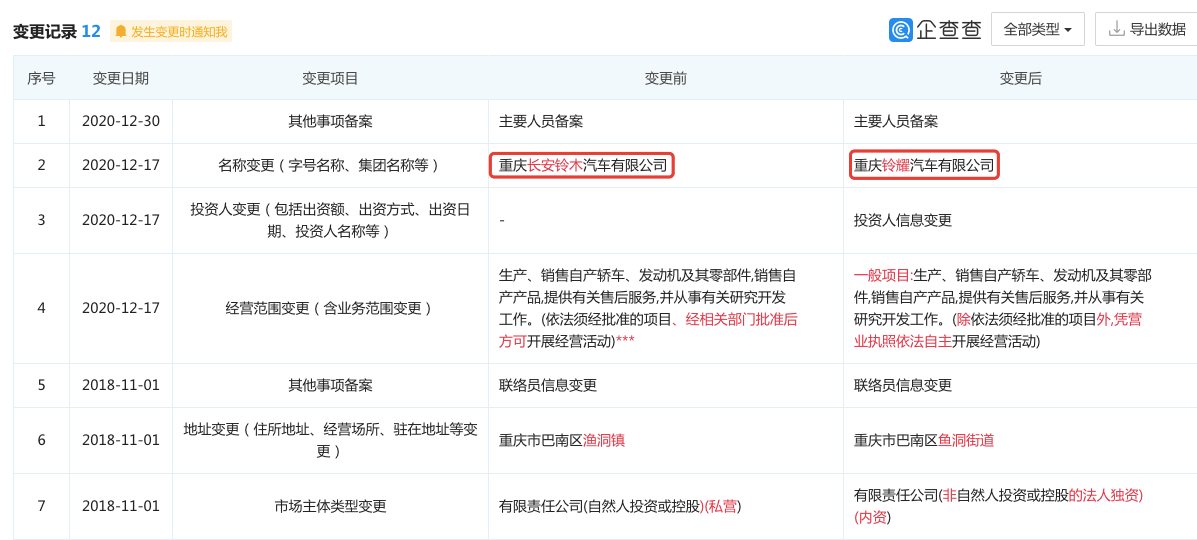Click serial number 4

click(41, 309)
